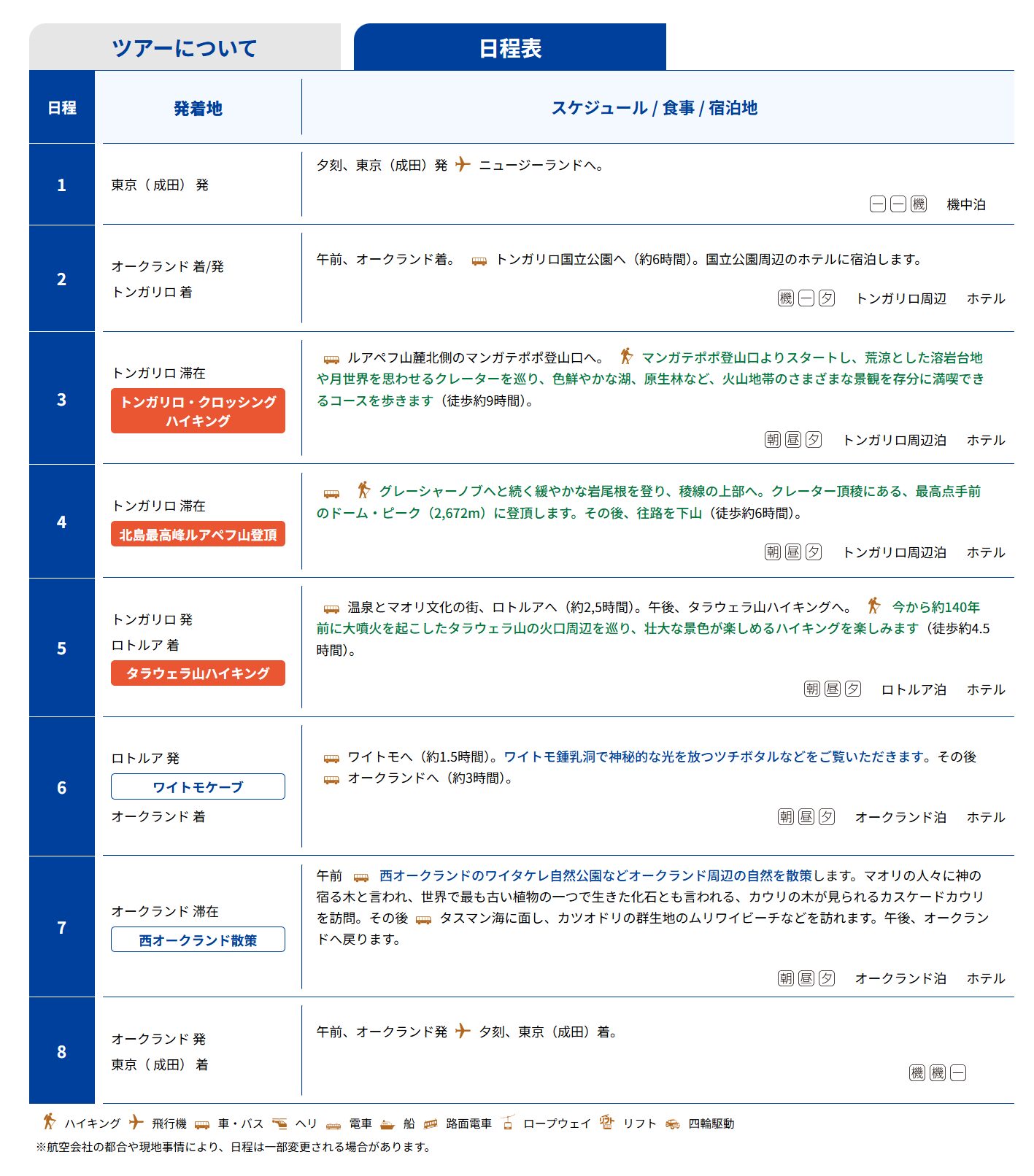
Task: Select the 日程表 tab
Action: [x=509, y=48]
